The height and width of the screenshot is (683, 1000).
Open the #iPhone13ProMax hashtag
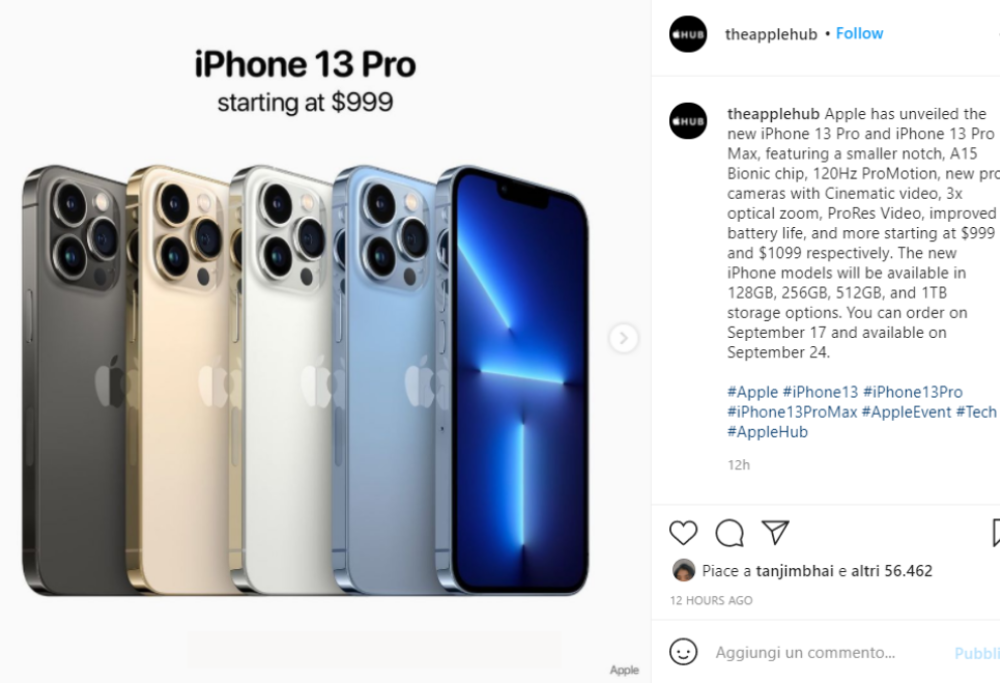pos(792,412)
